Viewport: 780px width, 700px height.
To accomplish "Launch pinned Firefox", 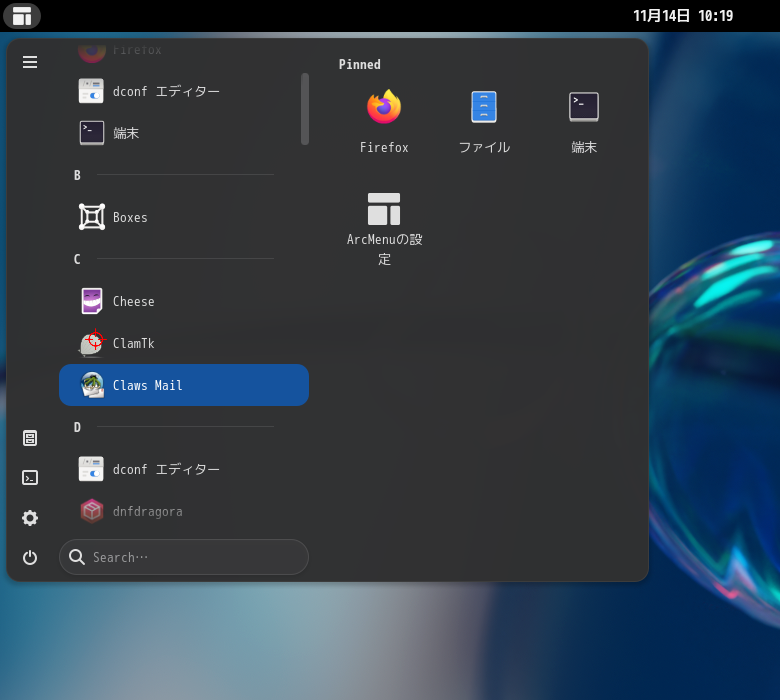I will [384, 122].
